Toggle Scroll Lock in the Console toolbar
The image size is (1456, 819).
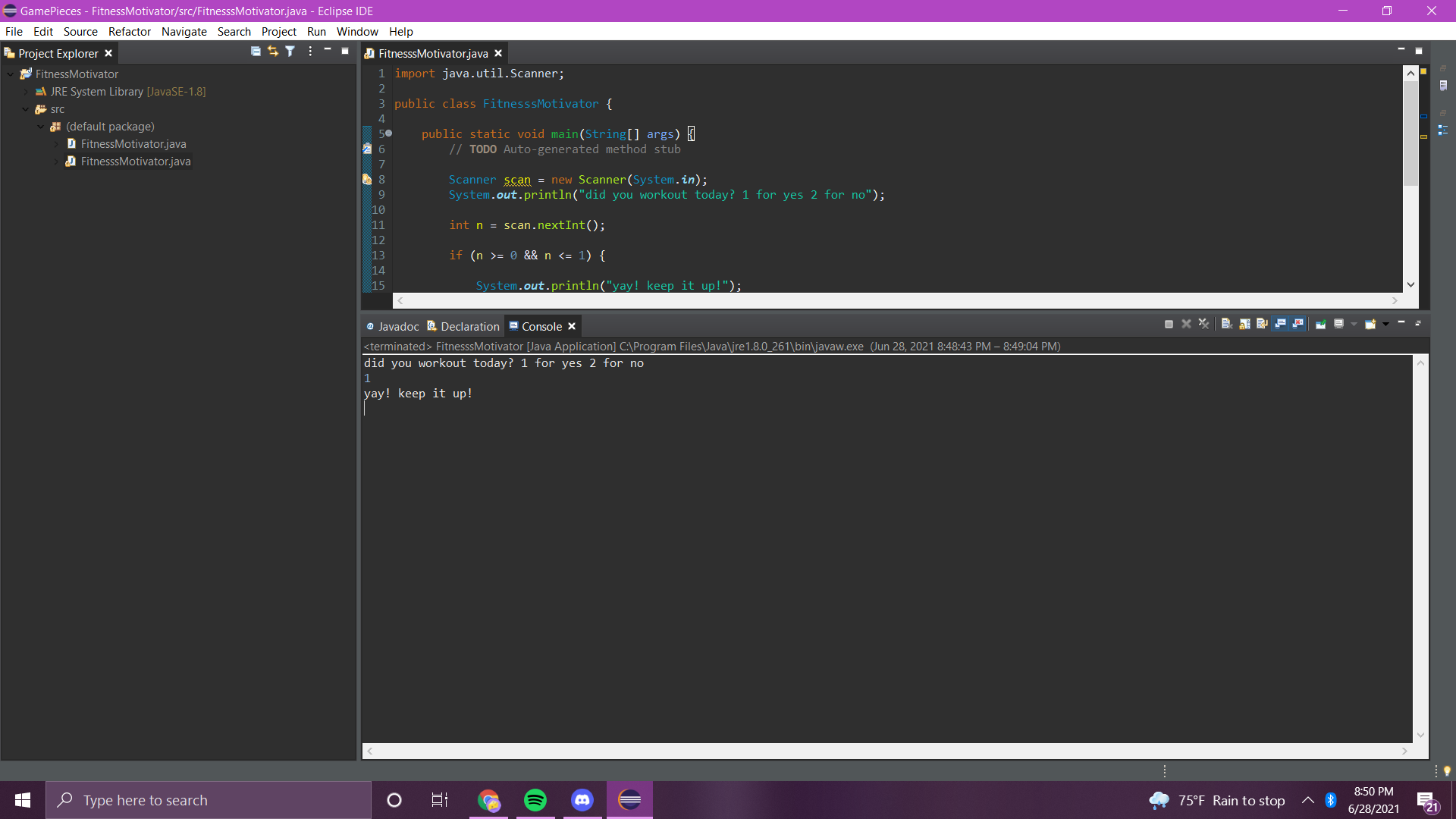[x=1244, y=325]
